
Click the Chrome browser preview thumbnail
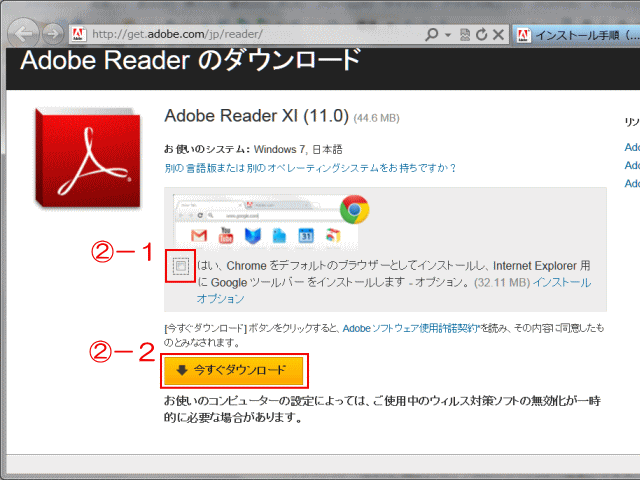266,222
